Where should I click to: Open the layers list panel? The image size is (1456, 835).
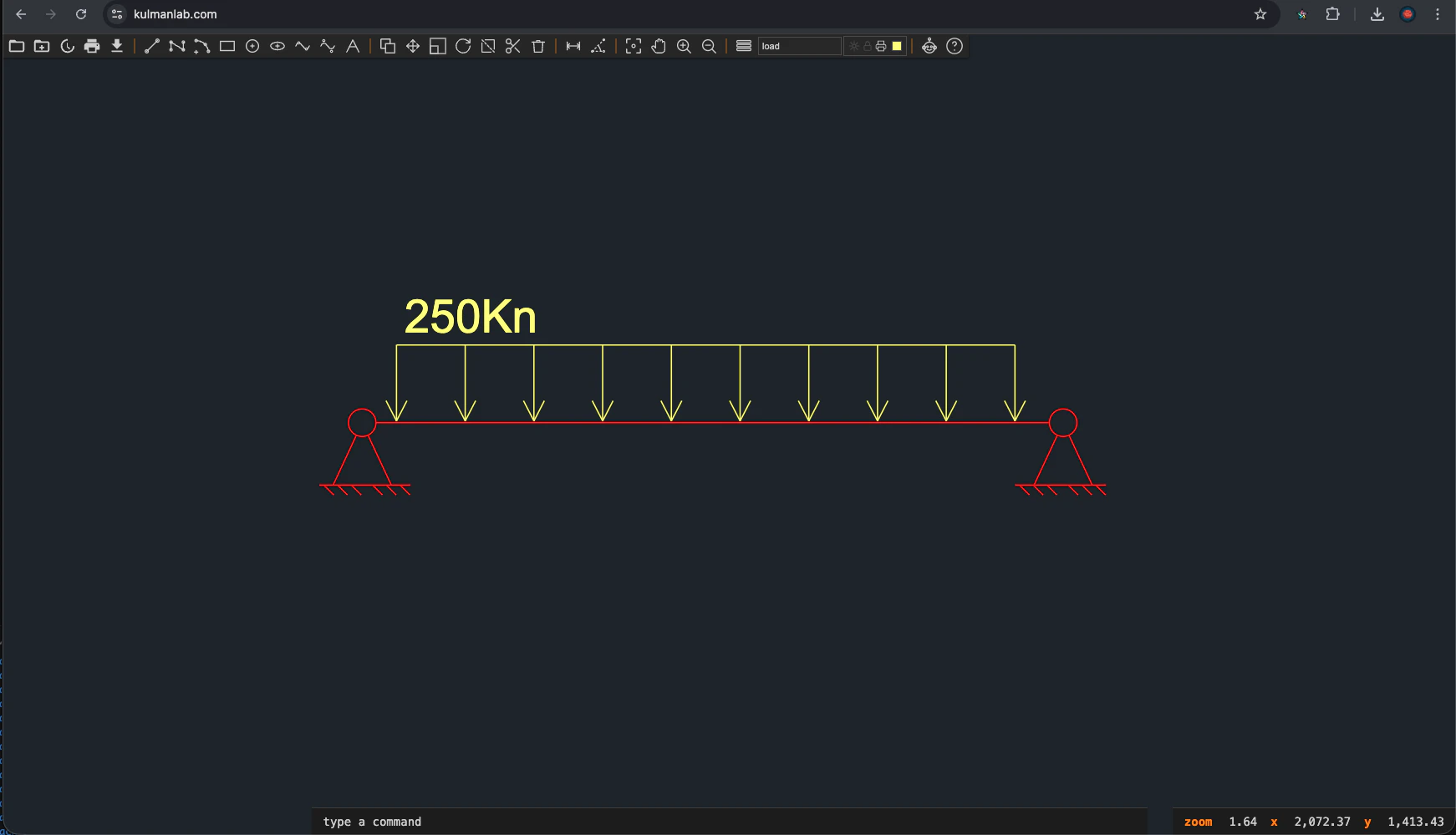(742, 46)
